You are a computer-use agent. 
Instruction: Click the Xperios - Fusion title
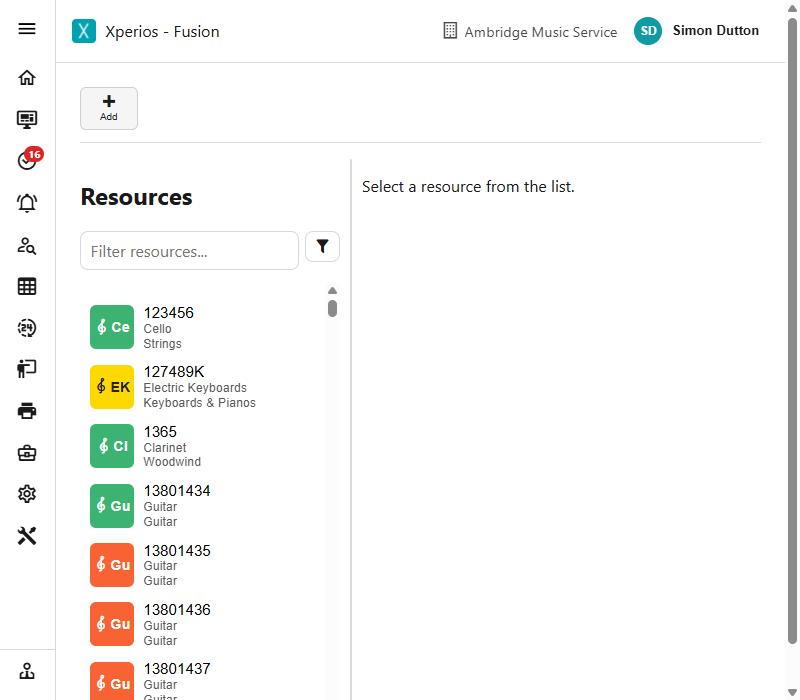(x=162, y=32)
